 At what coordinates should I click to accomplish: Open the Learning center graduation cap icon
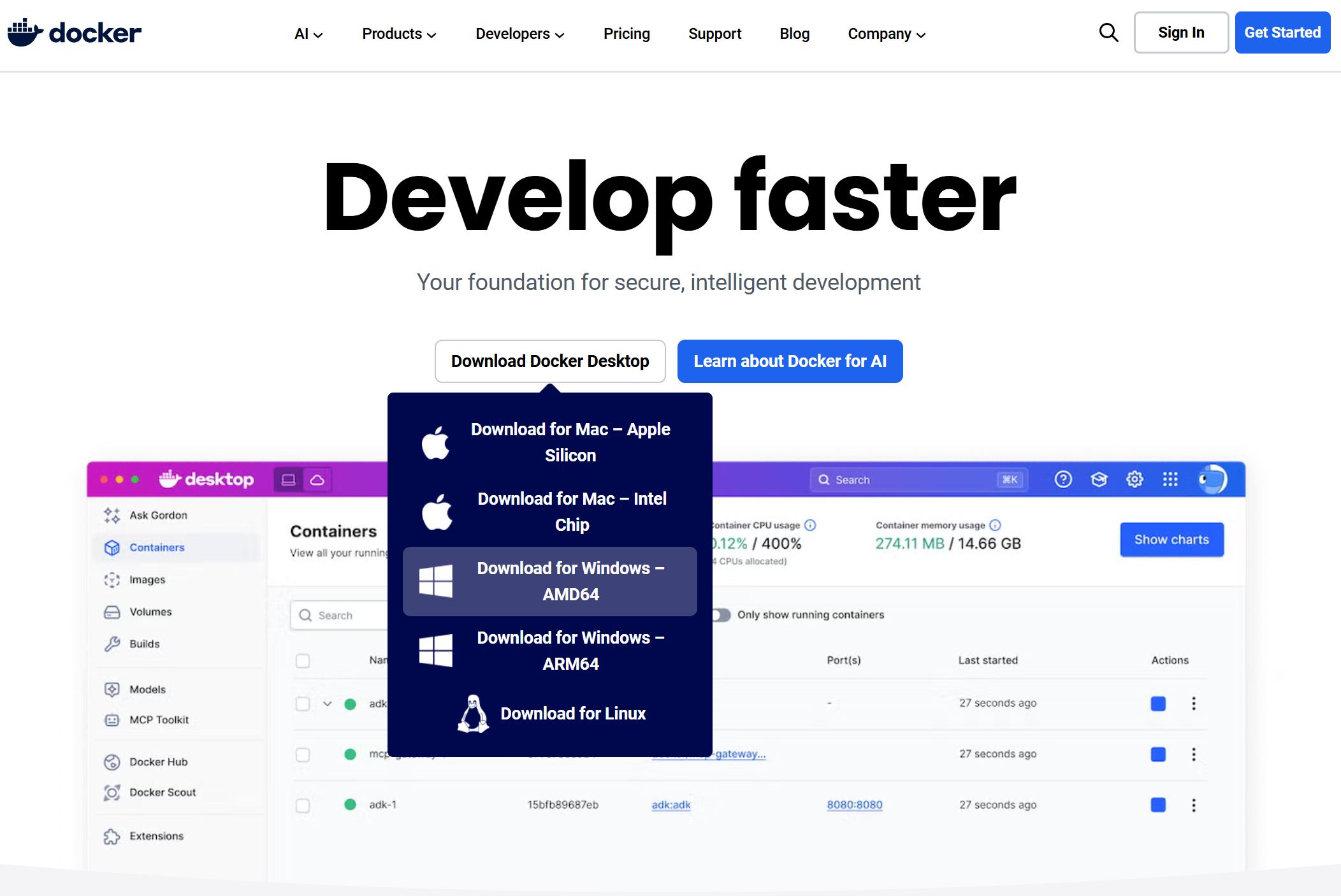(x=1099, y=479)
